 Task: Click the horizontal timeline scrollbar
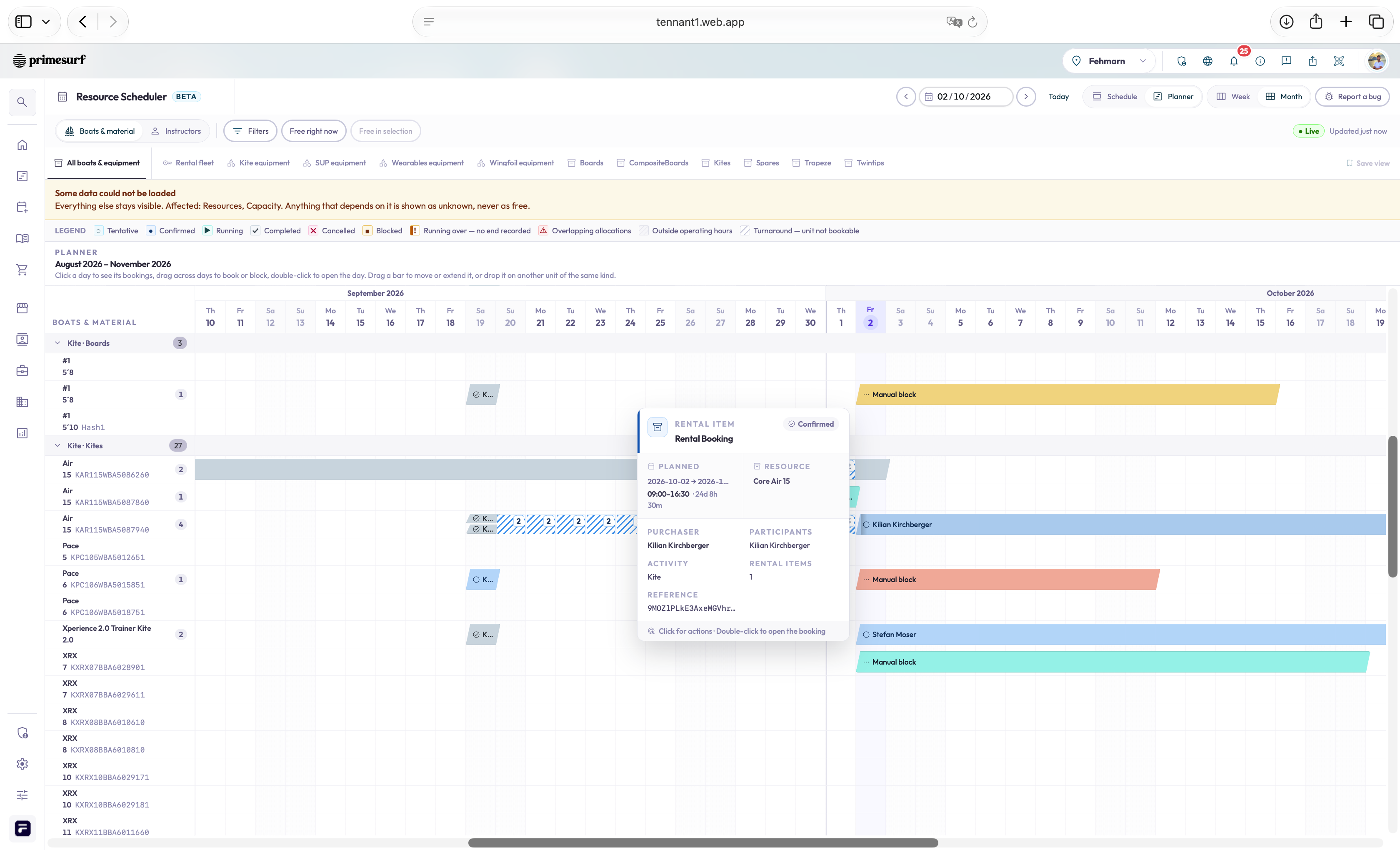703,842
